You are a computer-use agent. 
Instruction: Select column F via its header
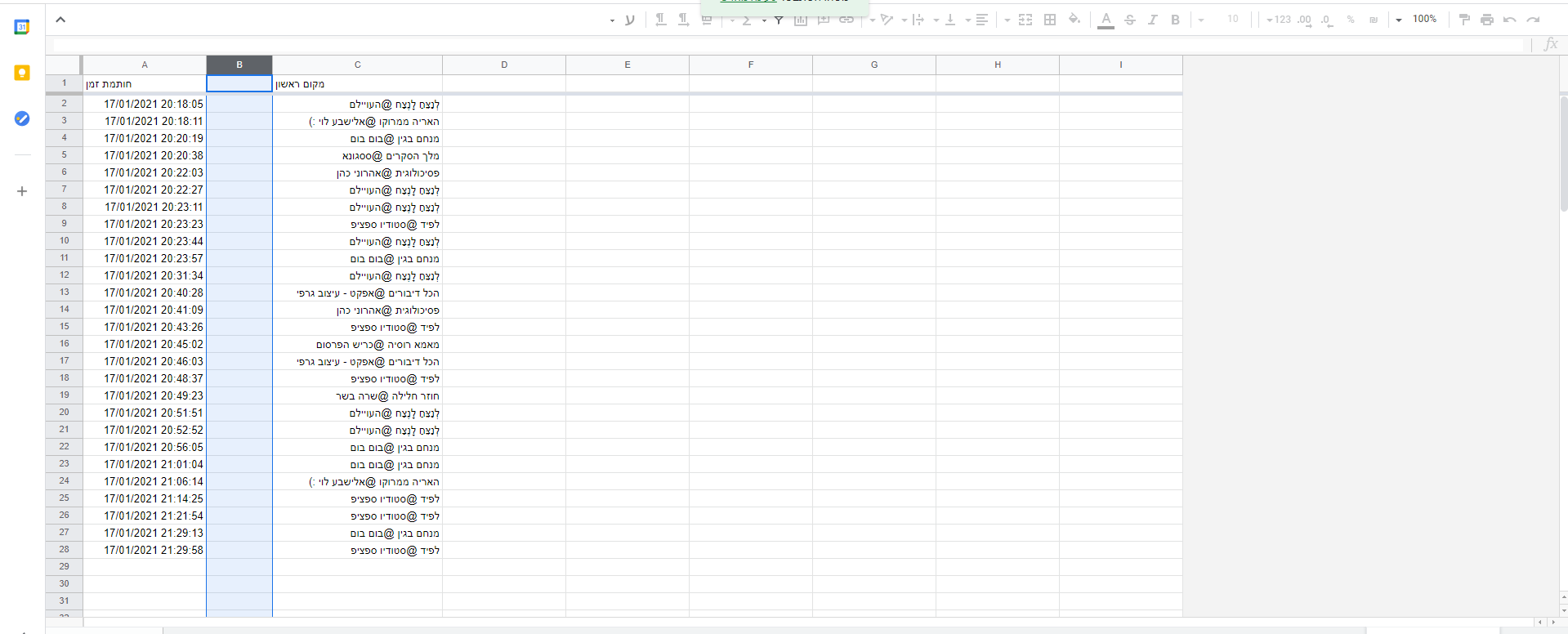coord(751,65)
